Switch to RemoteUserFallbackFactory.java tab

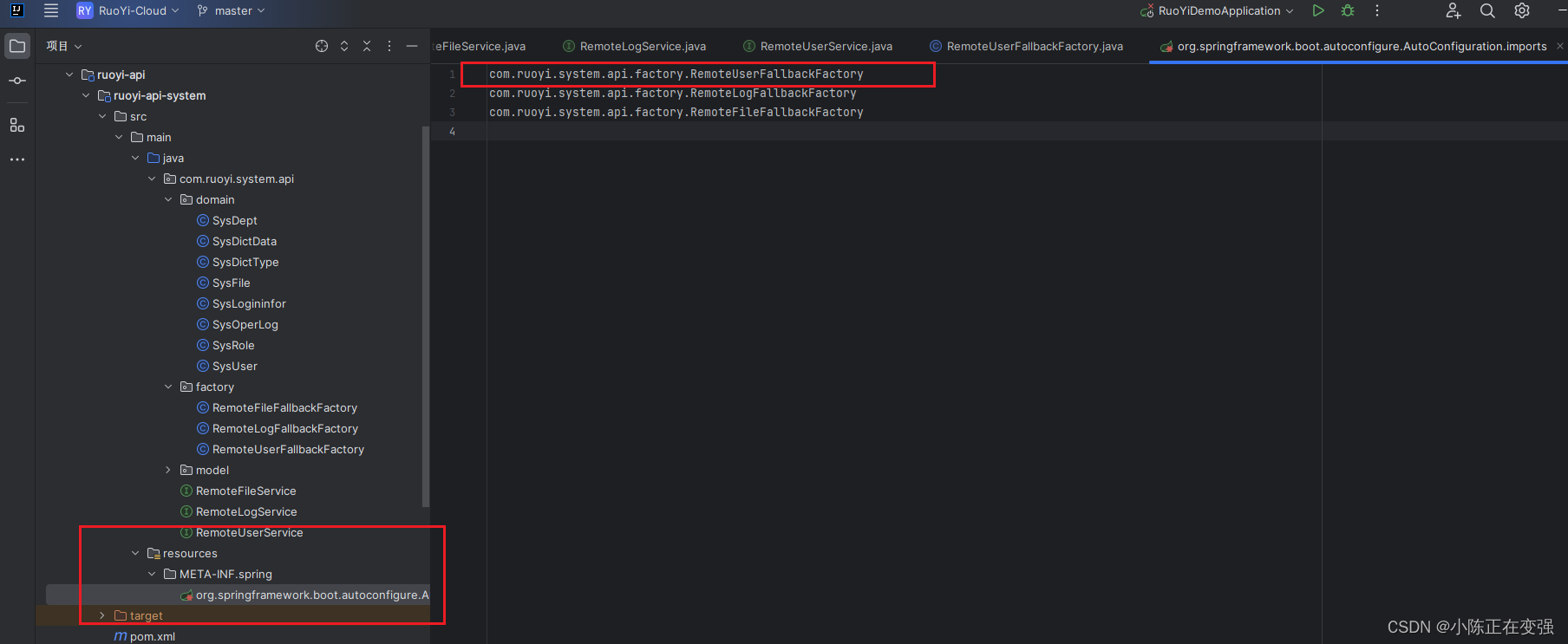pyautogui.click(x=1026, y=46)
